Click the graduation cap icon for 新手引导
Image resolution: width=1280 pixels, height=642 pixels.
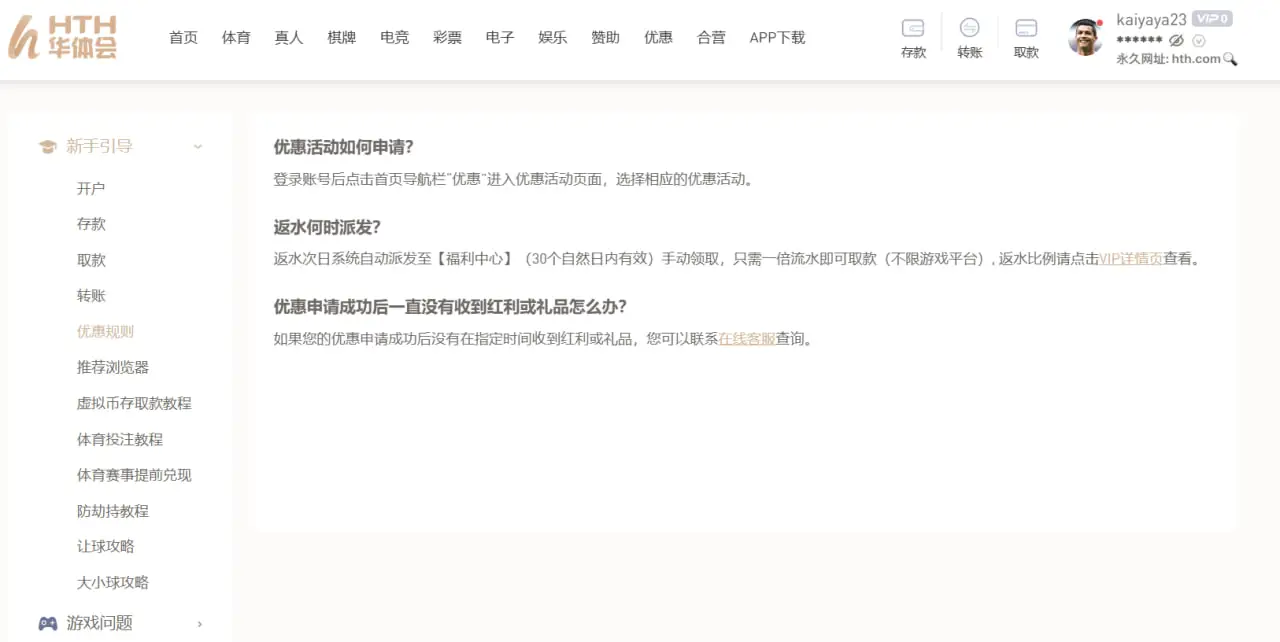[x=47, y=147]
